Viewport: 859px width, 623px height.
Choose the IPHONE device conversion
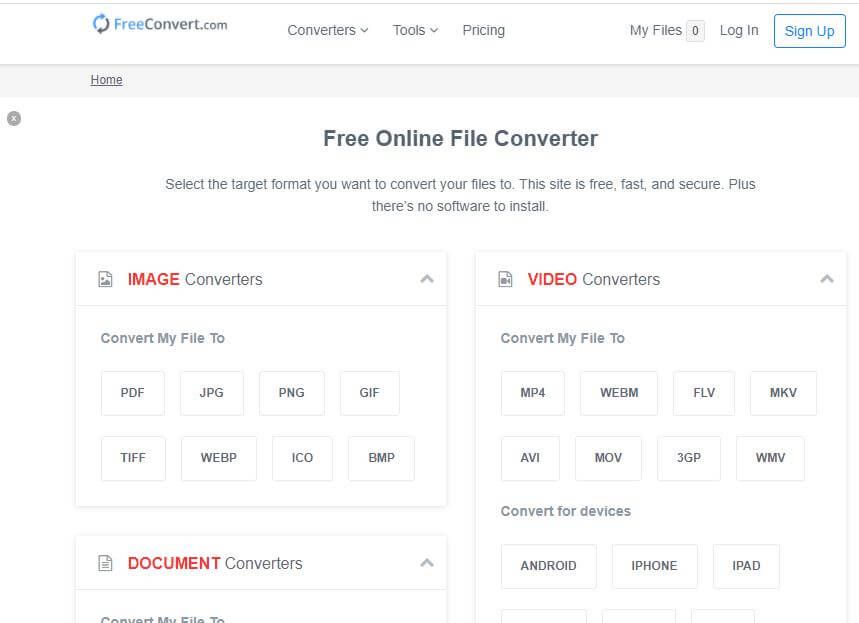click(x=654, y=566)
